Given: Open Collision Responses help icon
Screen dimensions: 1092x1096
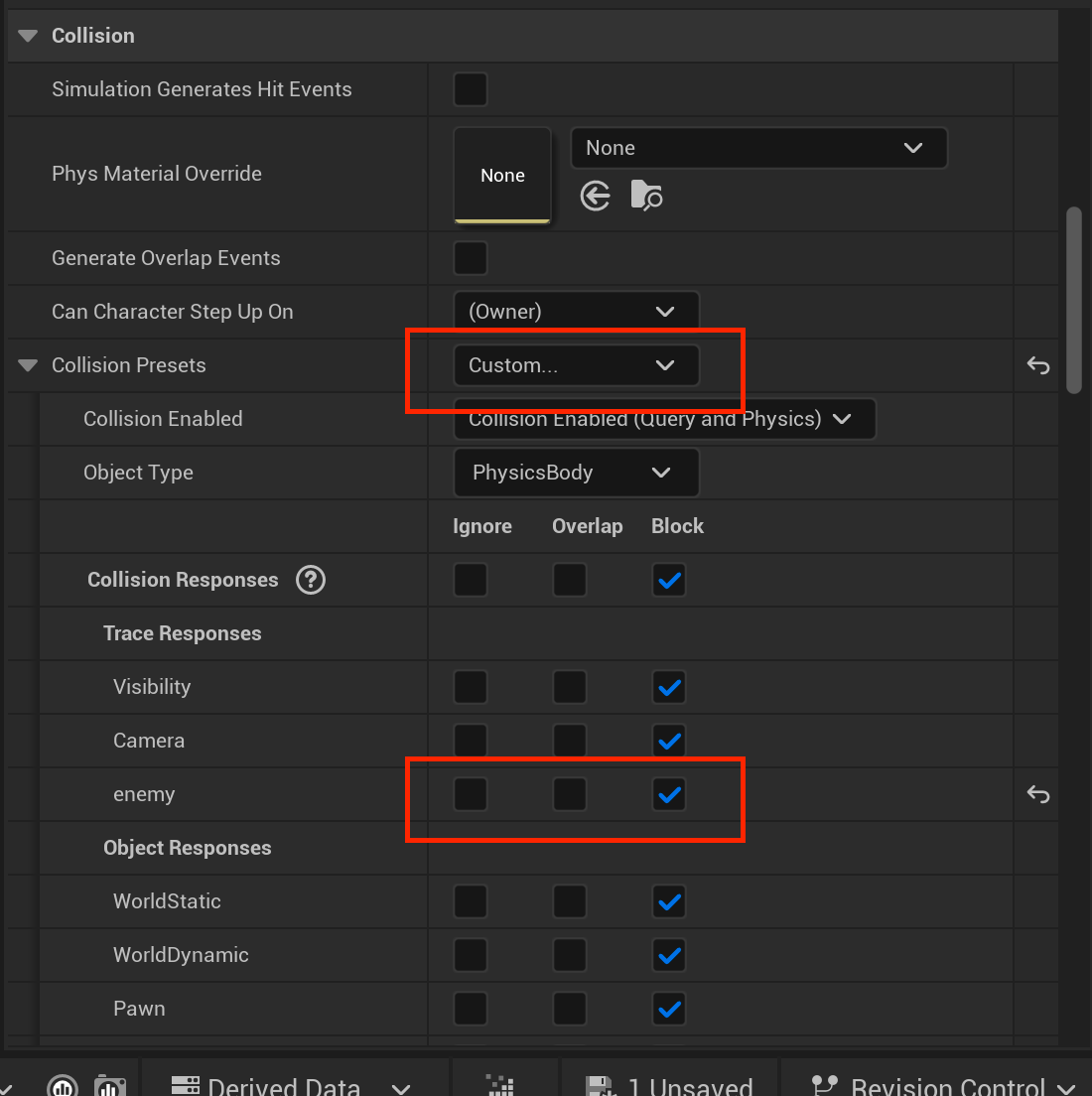Looking at the screenshot, I should 311,580.
